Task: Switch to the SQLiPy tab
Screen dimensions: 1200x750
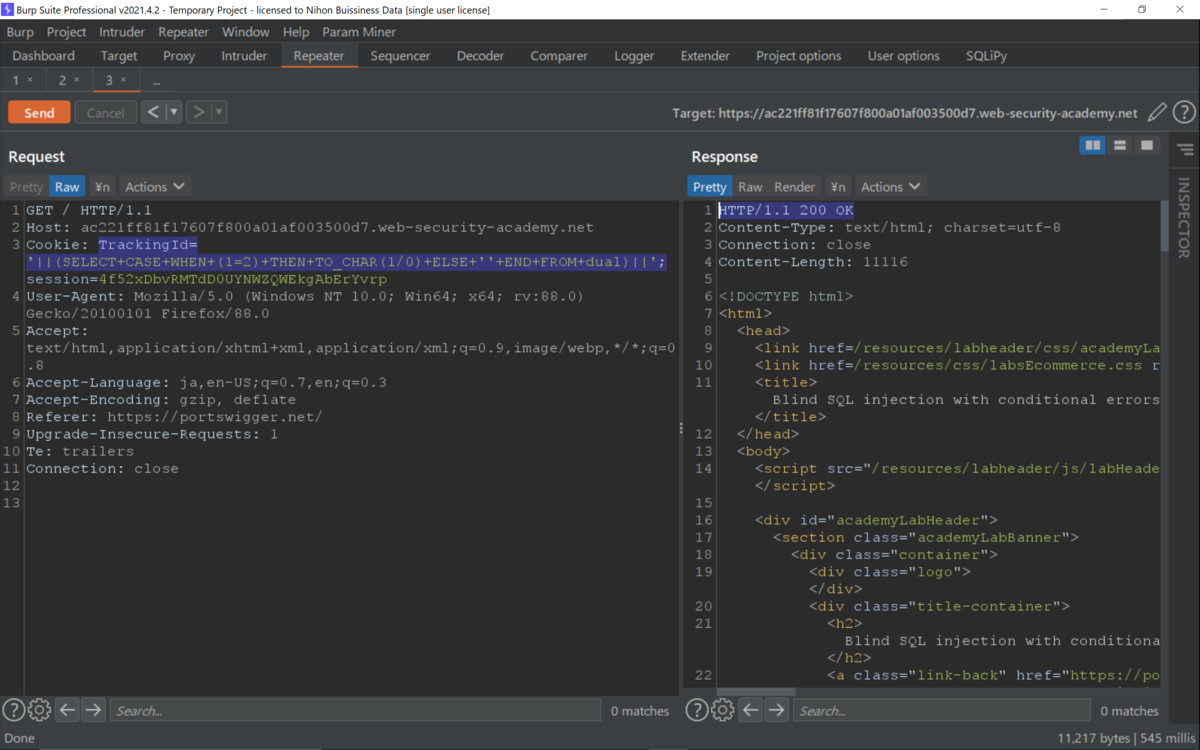Action: pyautogui.click(x=986, y=56)
